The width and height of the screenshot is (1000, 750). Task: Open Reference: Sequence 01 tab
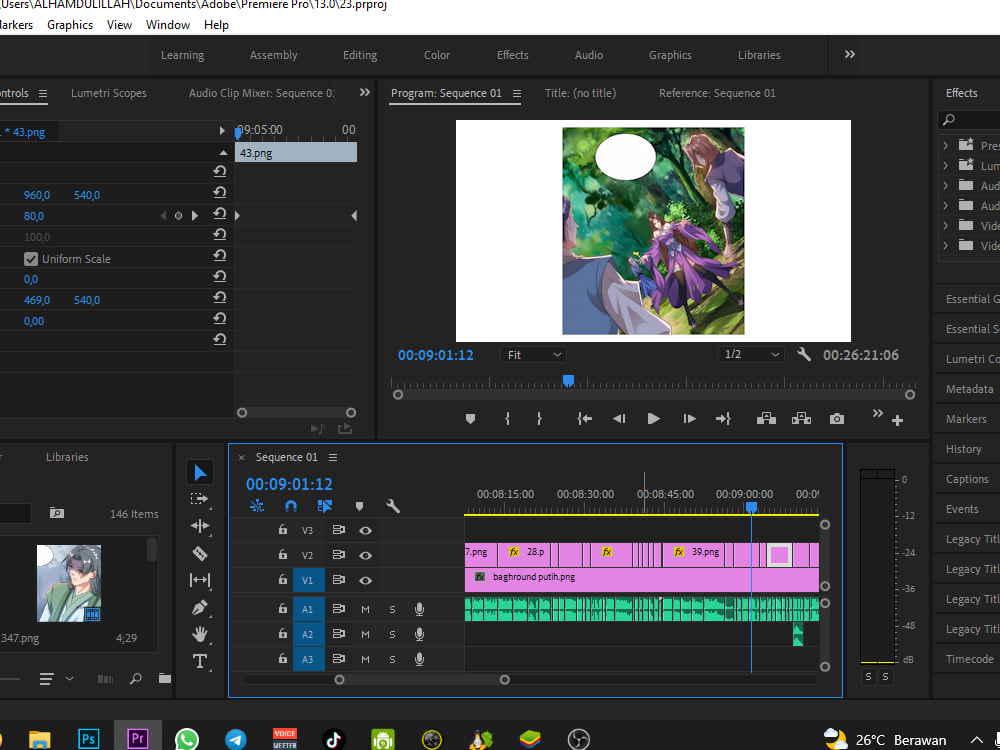click(x=717, y=93)
